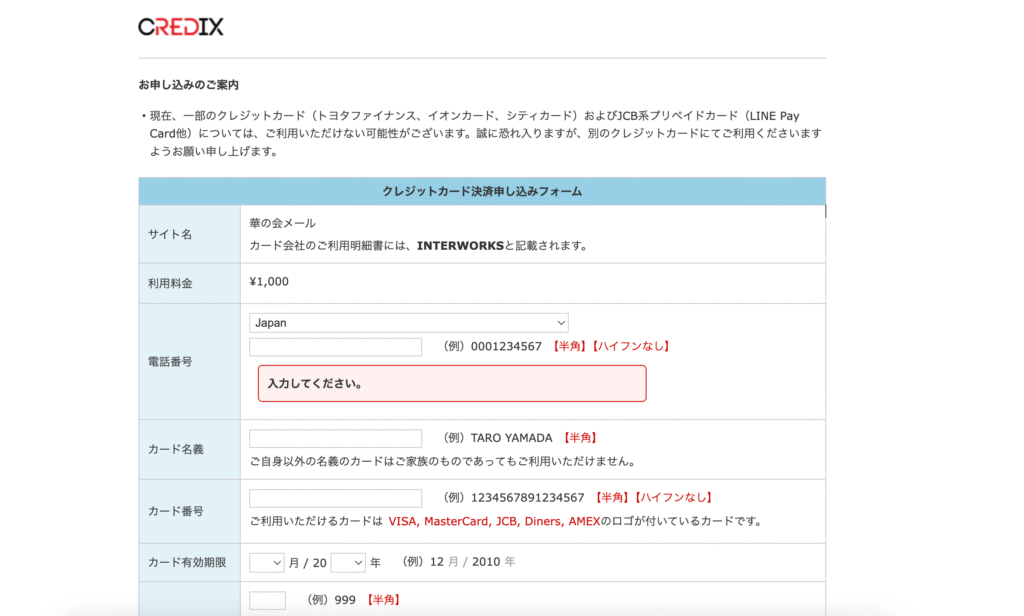Screen dimensions: 1024x616
Task: Click the ¥1,000 fee value
Action: click(269, 282)
